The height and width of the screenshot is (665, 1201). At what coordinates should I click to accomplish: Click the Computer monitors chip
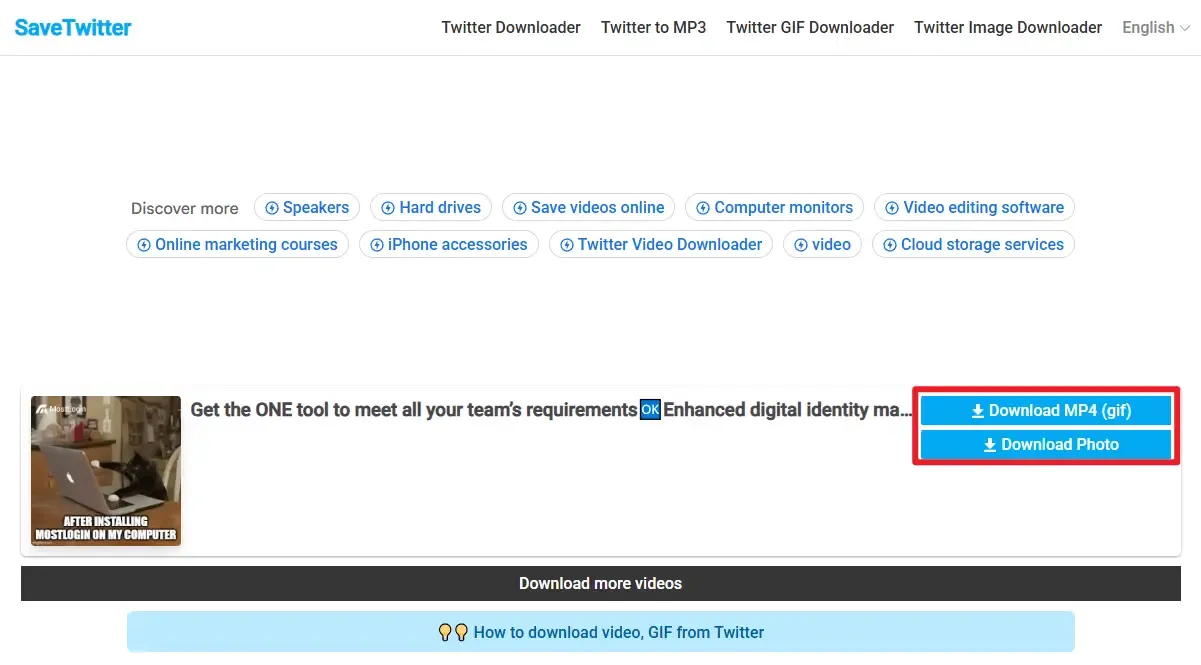point(774,207)
